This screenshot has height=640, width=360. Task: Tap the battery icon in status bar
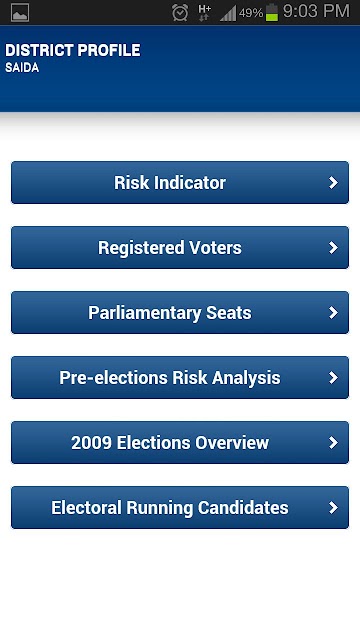272,13
